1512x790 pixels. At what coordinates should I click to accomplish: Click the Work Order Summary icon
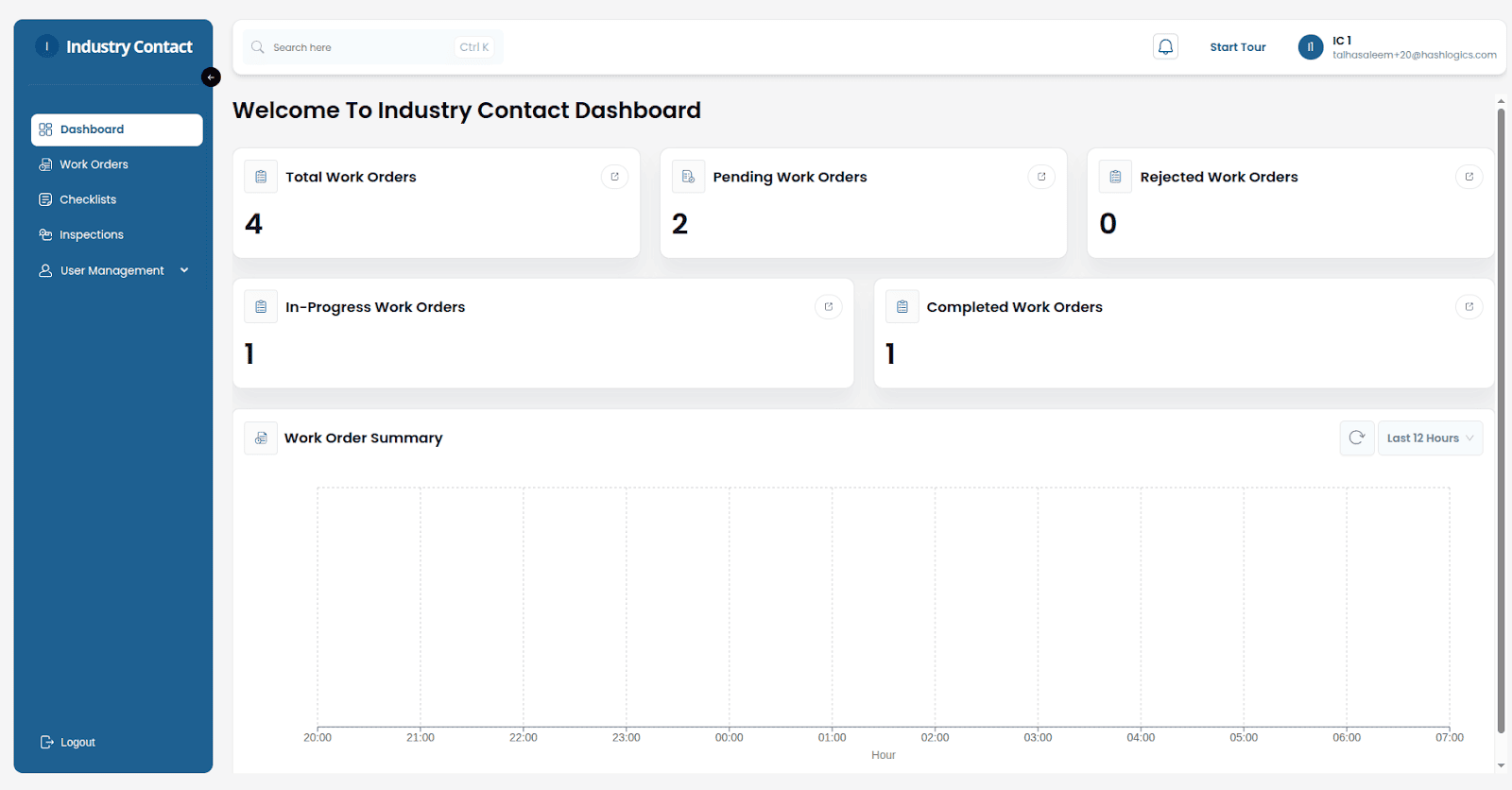[261, 438]
